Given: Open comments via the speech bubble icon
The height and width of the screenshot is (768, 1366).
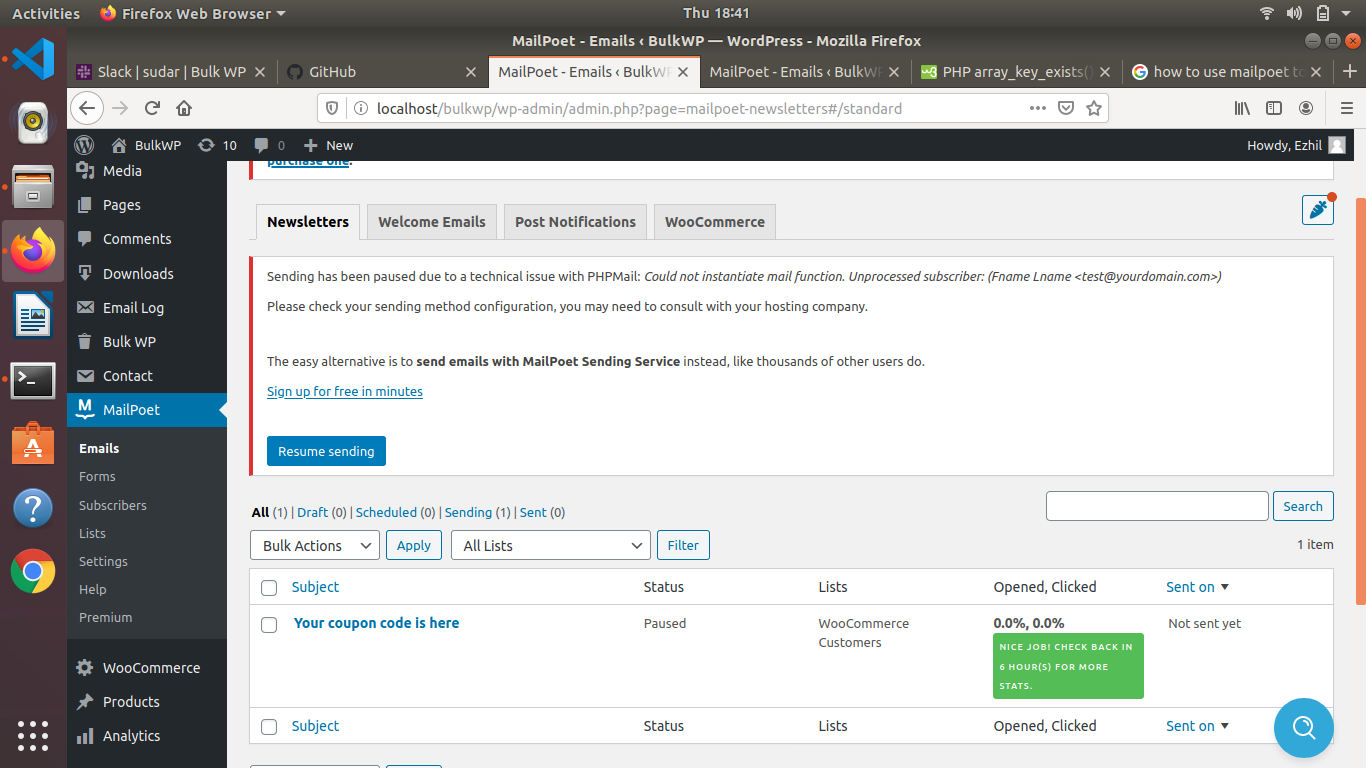Looking at the screenshot, I should click(262, 144).
